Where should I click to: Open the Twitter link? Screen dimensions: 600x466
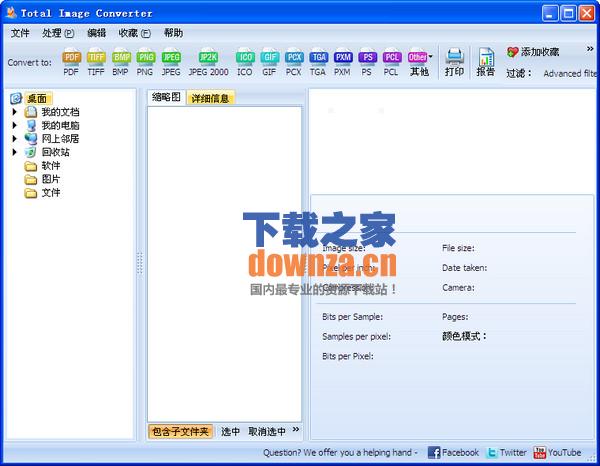506,453
